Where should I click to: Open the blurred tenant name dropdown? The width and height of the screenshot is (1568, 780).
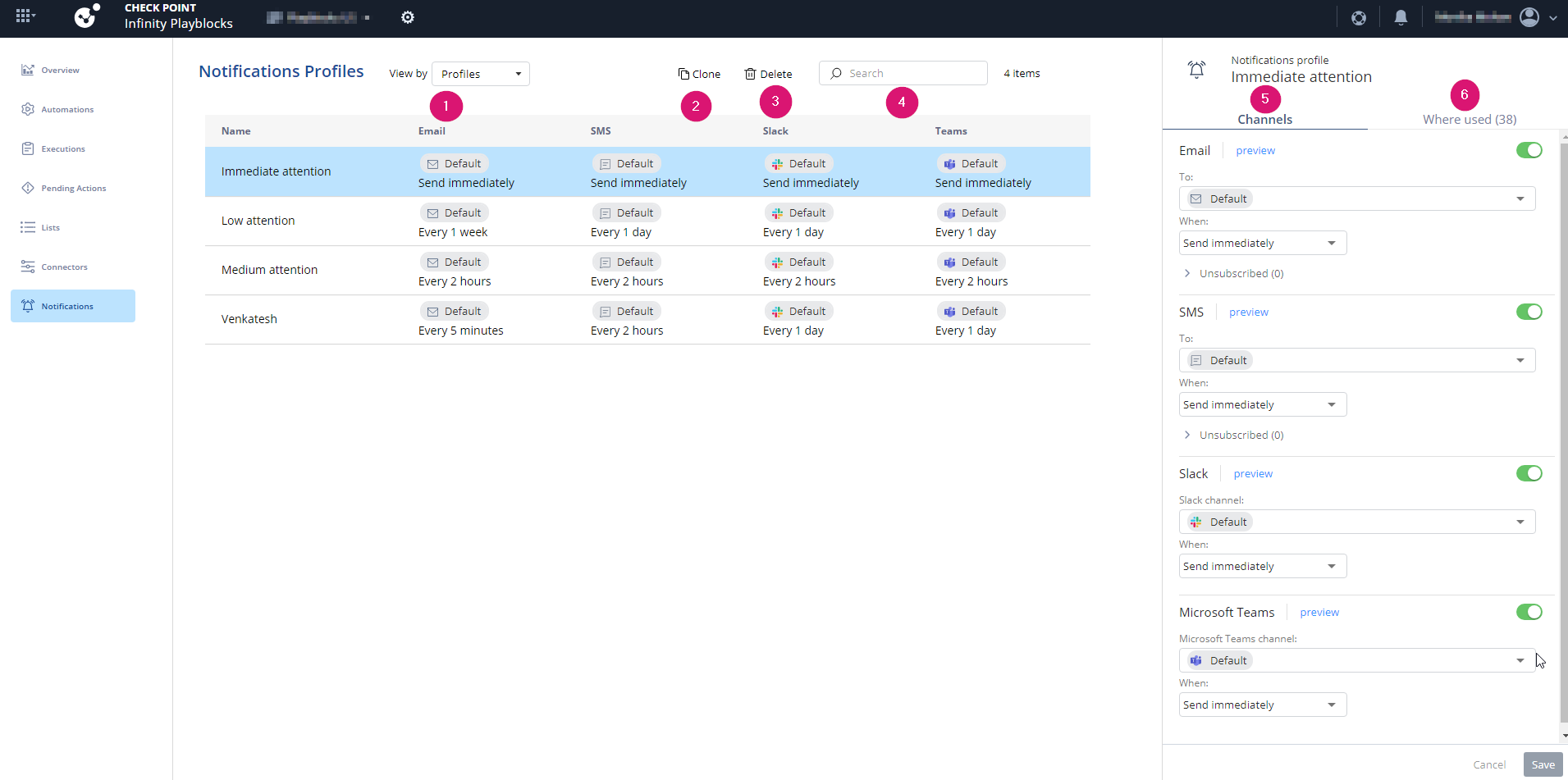click(318, 17)
